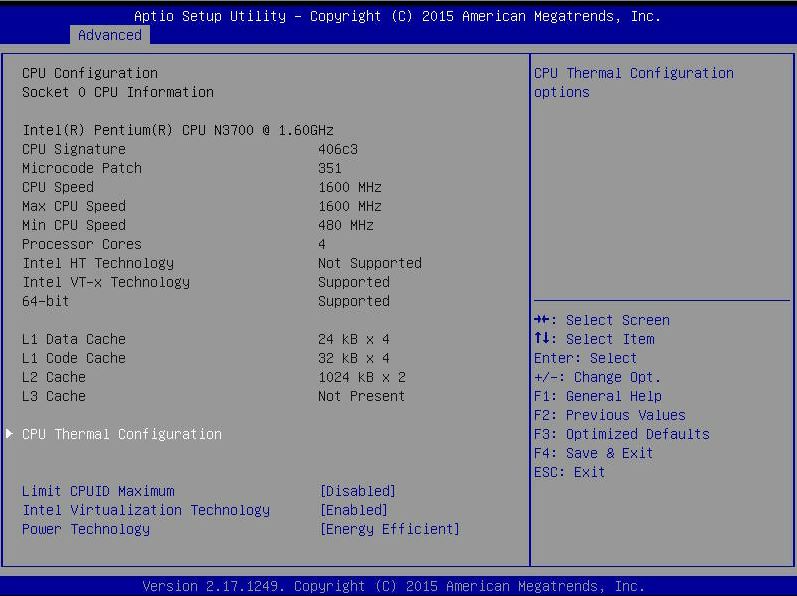Toggle the Limit CPUID Maximum [Disabled] value

(x=357, y=491)
